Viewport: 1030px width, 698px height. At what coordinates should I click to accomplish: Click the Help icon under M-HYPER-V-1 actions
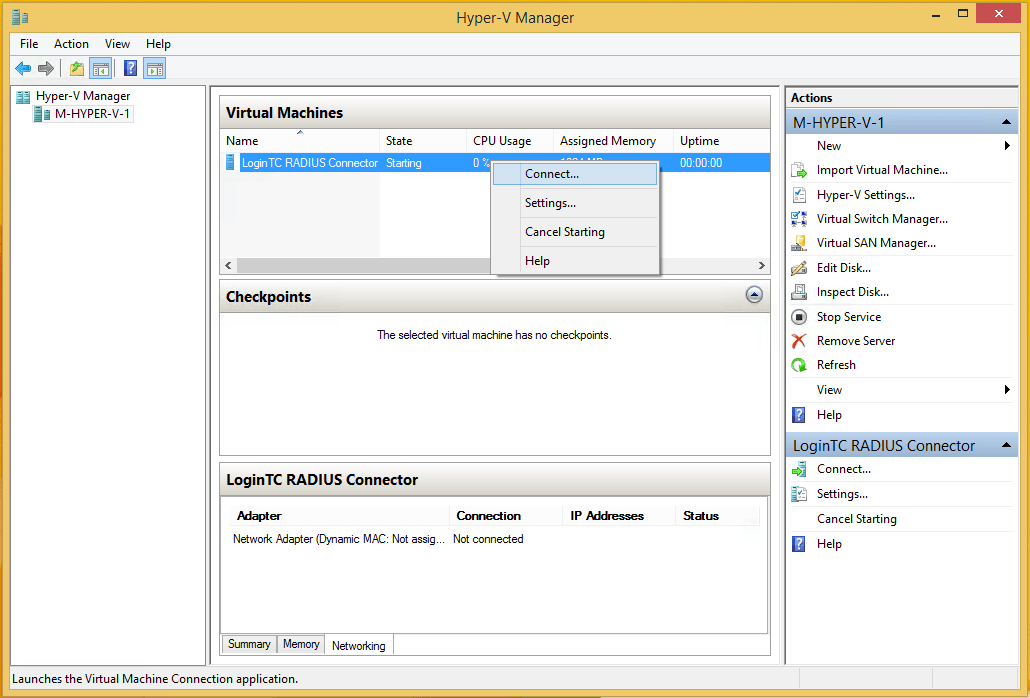[799, 415]
